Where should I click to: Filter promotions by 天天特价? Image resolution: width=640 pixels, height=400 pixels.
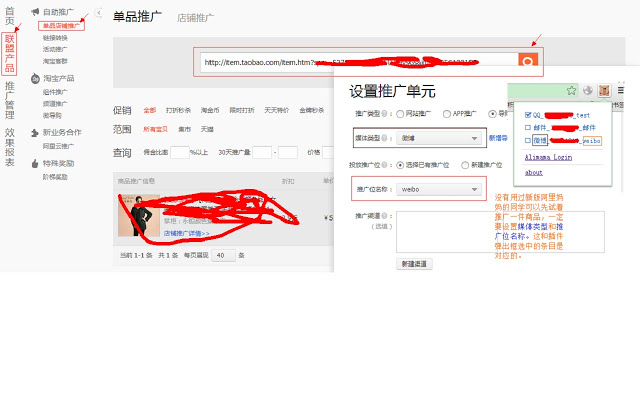coord(276,110)
